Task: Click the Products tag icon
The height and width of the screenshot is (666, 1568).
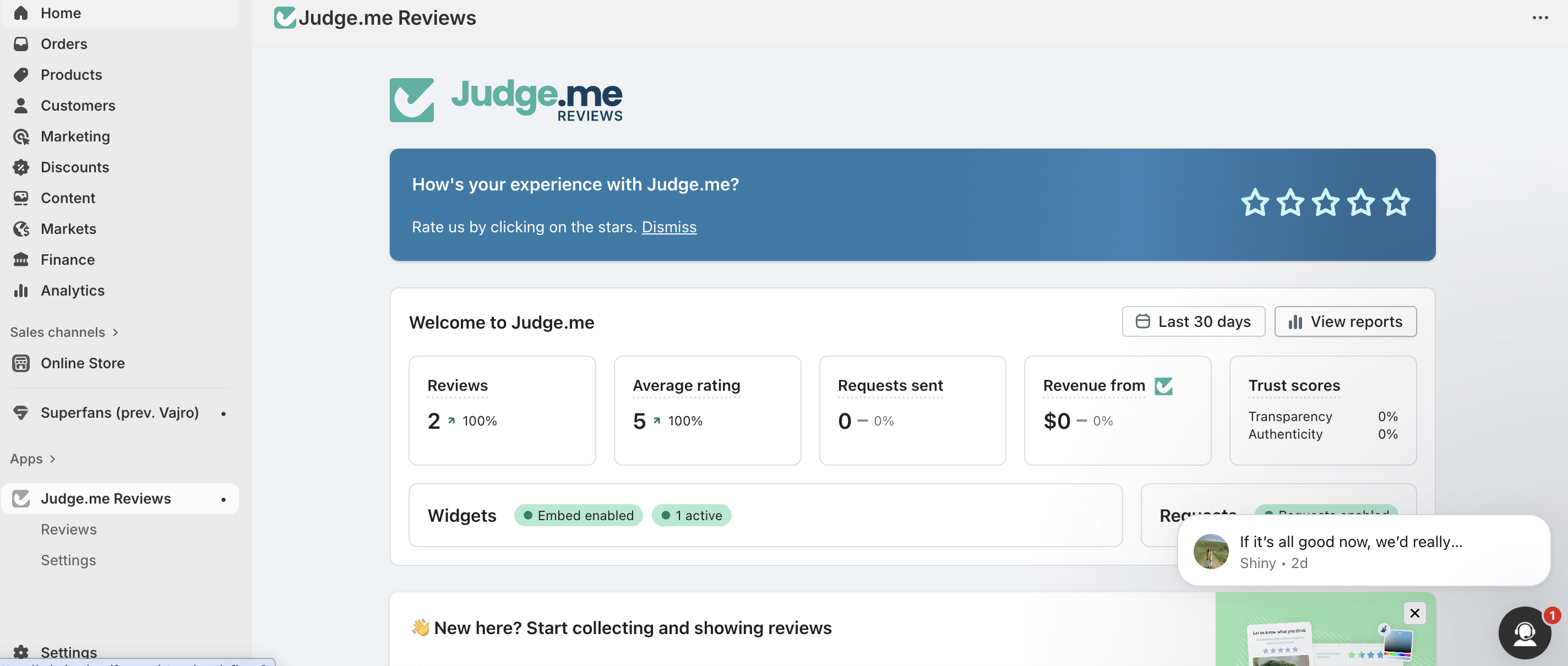Action: [x=21, y=75]
